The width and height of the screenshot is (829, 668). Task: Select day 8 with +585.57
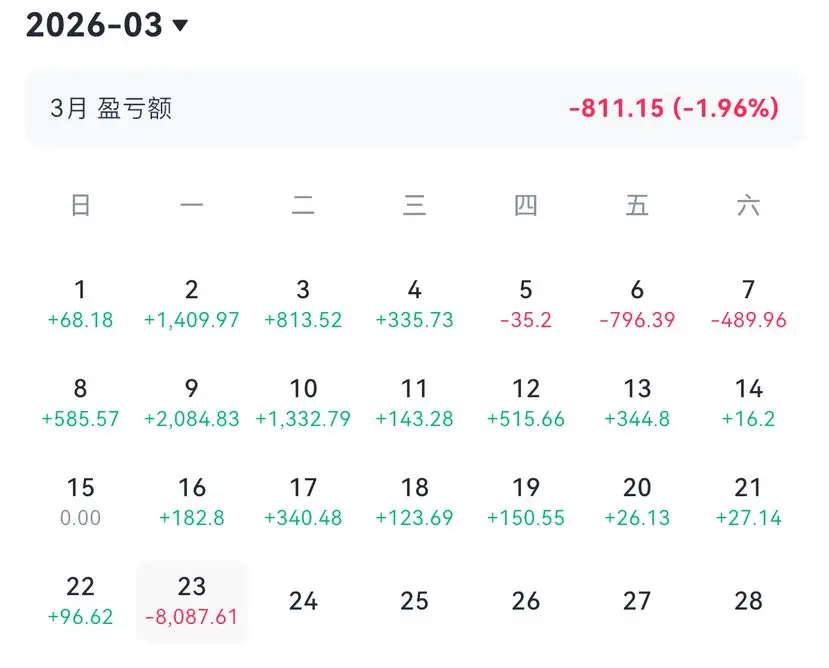(80, 403)
